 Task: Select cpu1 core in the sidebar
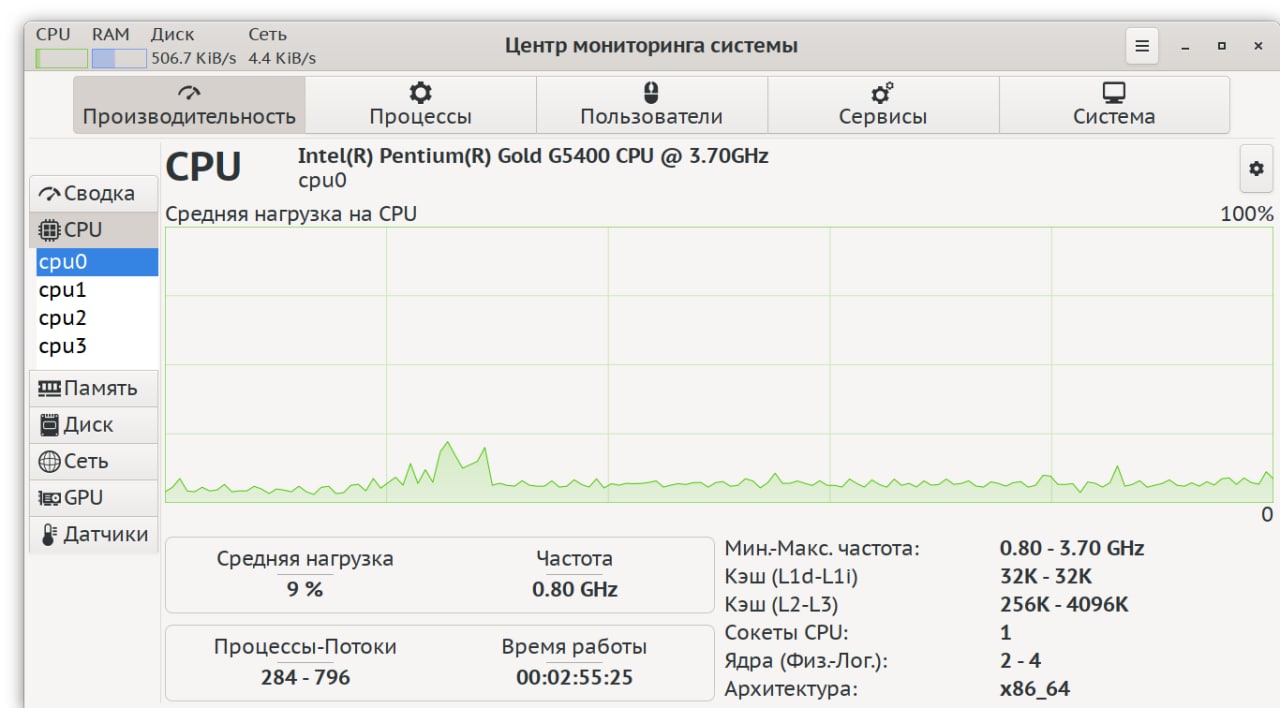tap(63, 290)
